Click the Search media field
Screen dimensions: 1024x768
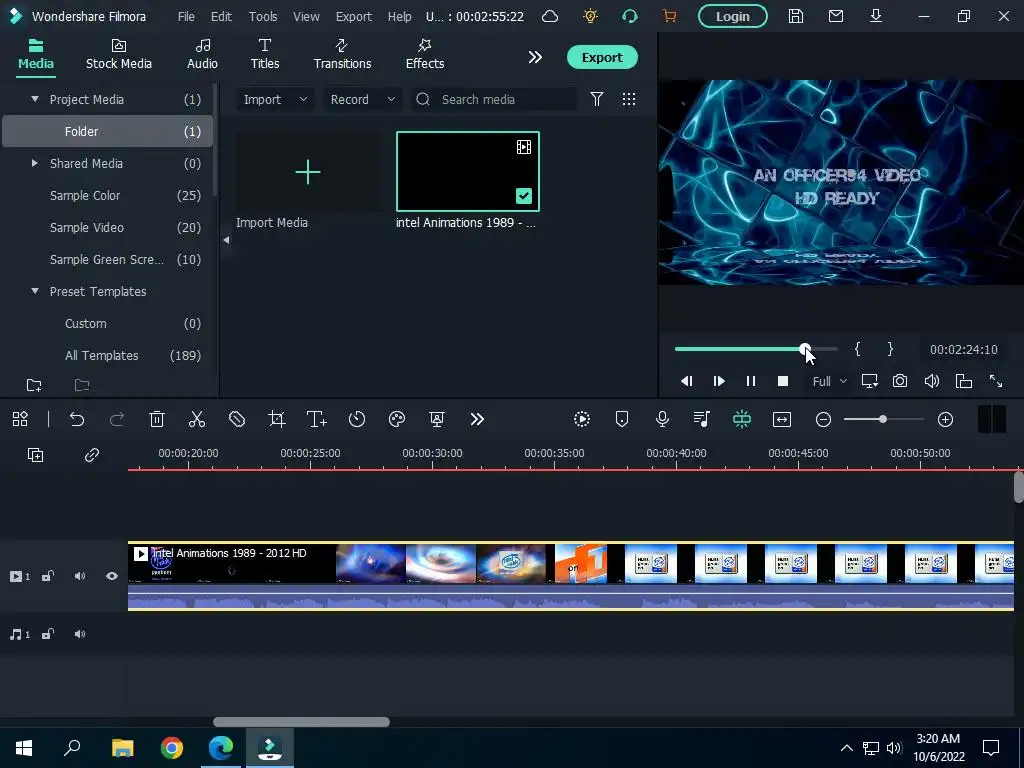click(494, 99)
